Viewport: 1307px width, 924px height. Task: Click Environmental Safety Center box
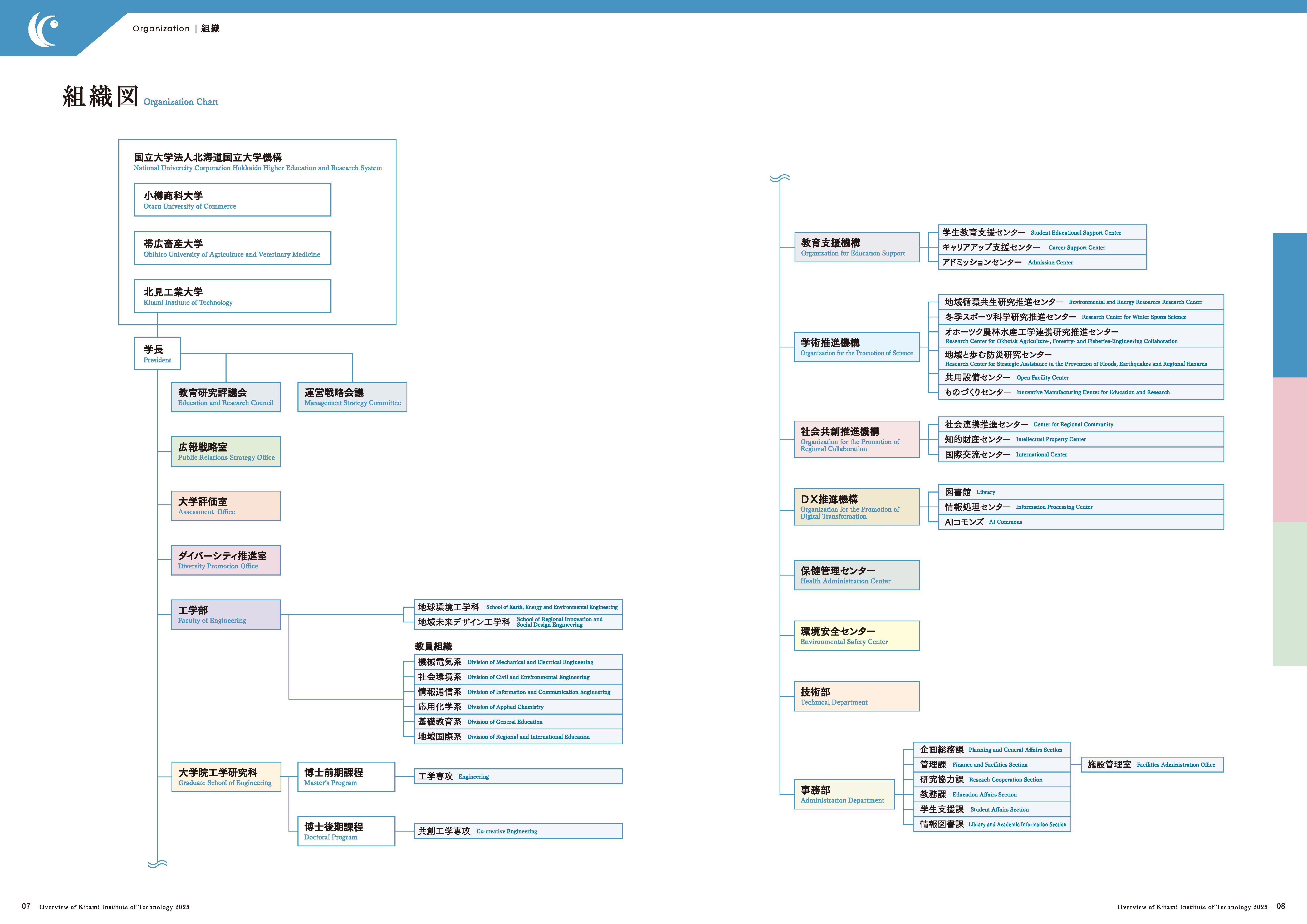pyautogui.click(x=857, y=636)
